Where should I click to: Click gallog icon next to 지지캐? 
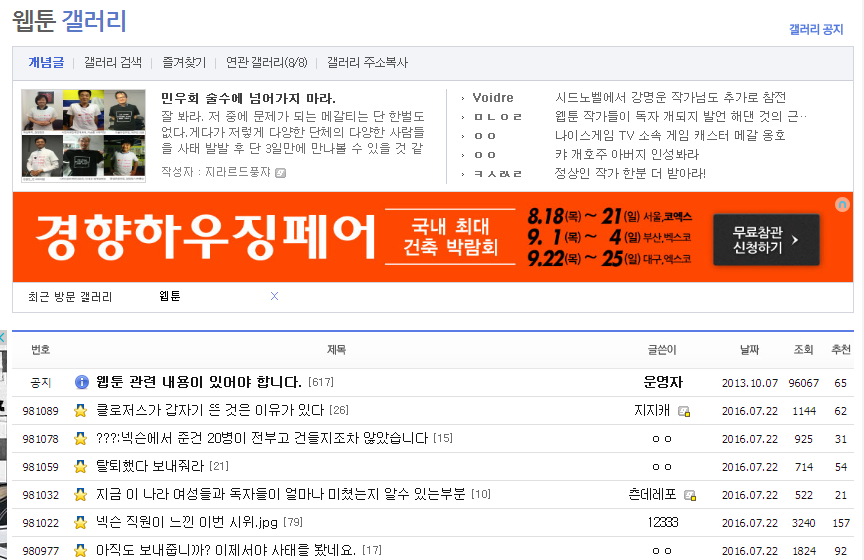pos(684,411)
